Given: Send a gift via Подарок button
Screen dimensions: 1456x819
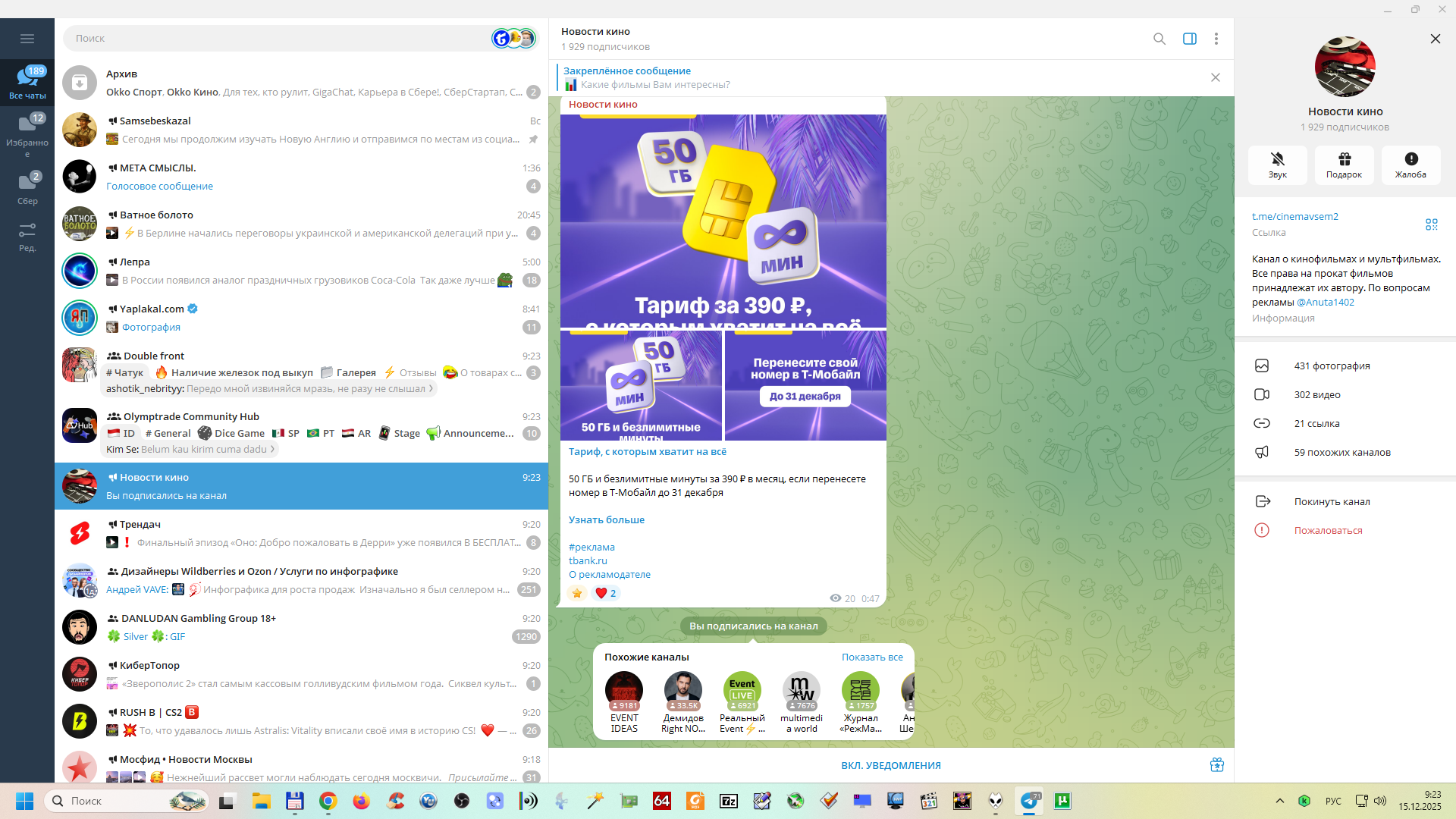Looking at the screenshot, I should coord(1344,165).
